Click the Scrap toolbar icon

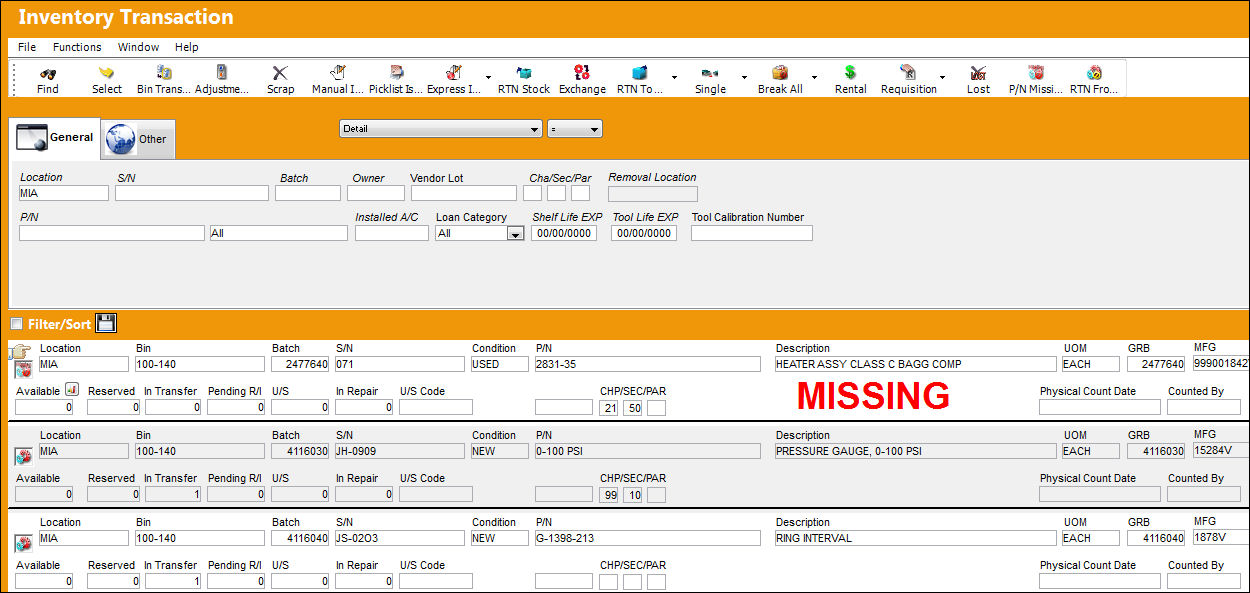click(280, 73)
